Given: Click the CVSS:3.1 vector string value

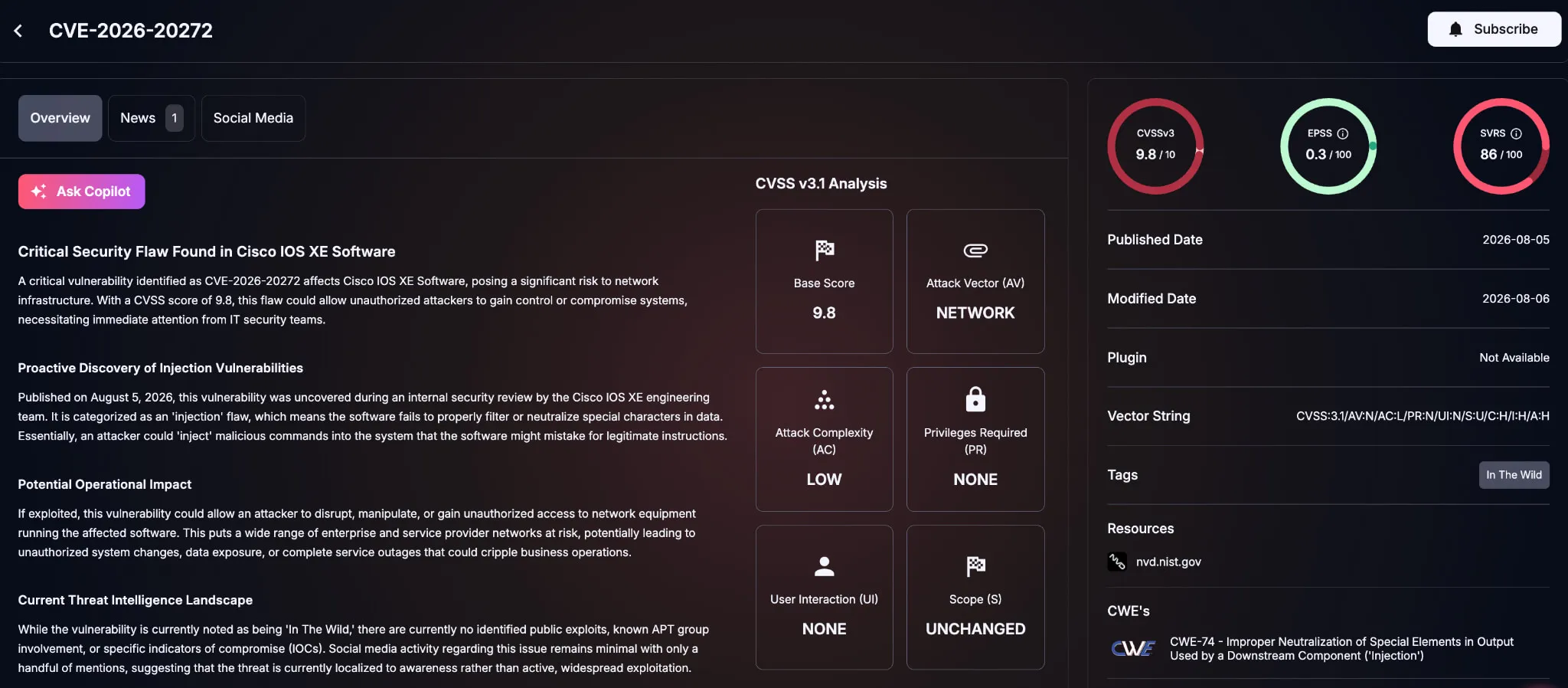Looking at the screenshot, I should pyautogui.click(x=1423, y=416).
